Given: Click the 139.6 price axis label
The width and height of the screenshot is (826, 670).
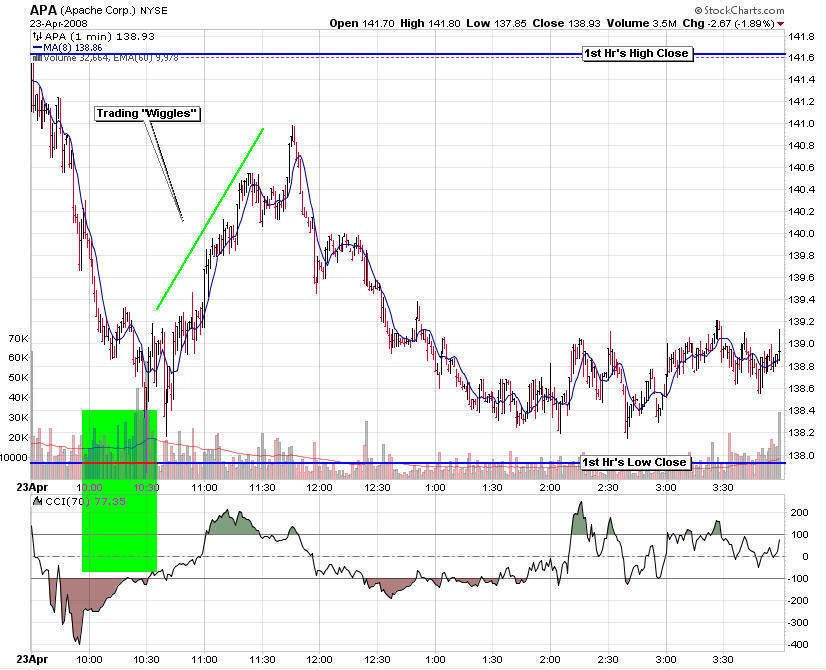Looking at the screenshot, I should [801, 278].
